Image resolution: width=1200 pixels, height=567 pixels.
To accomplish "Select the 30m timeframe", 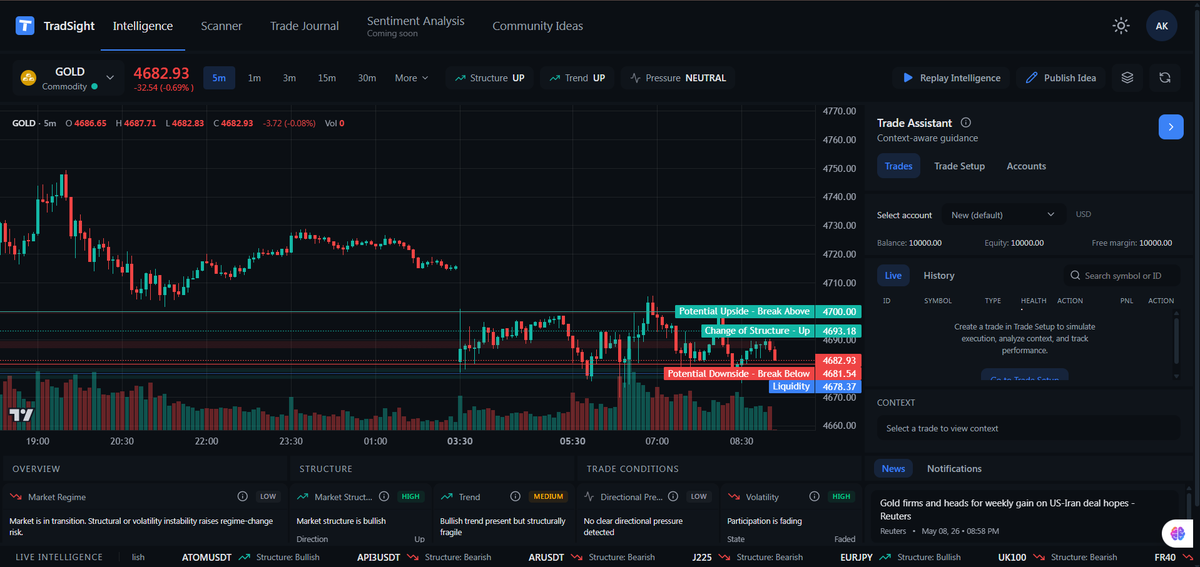I will tap(367, 78).
